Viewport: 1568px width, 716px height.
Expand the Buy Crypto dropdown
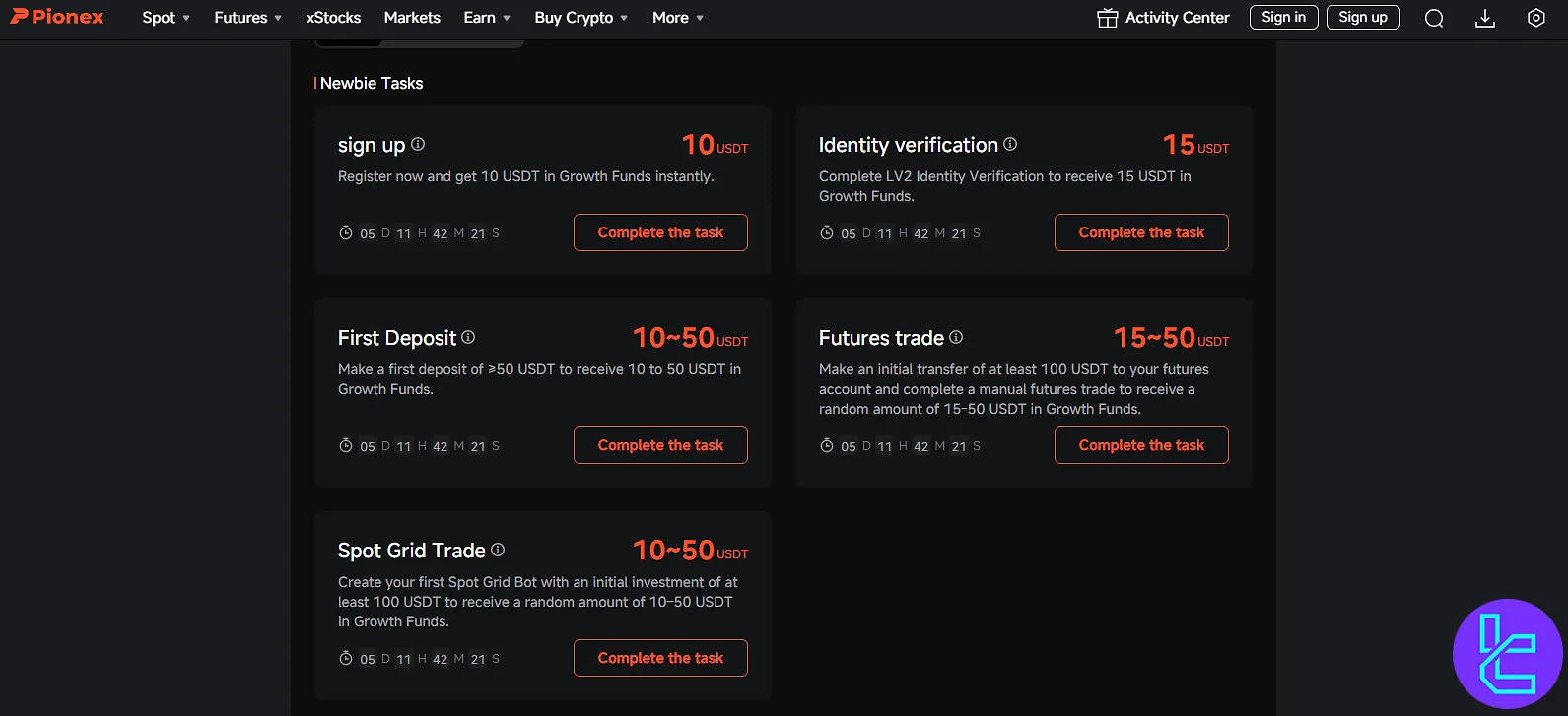point(580,18)
